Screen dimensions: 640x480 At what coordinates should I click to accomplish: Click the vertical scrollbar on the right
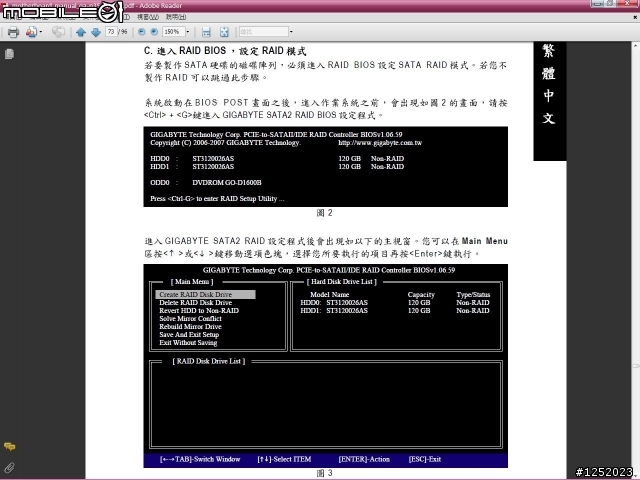click(x=636, y=260)
